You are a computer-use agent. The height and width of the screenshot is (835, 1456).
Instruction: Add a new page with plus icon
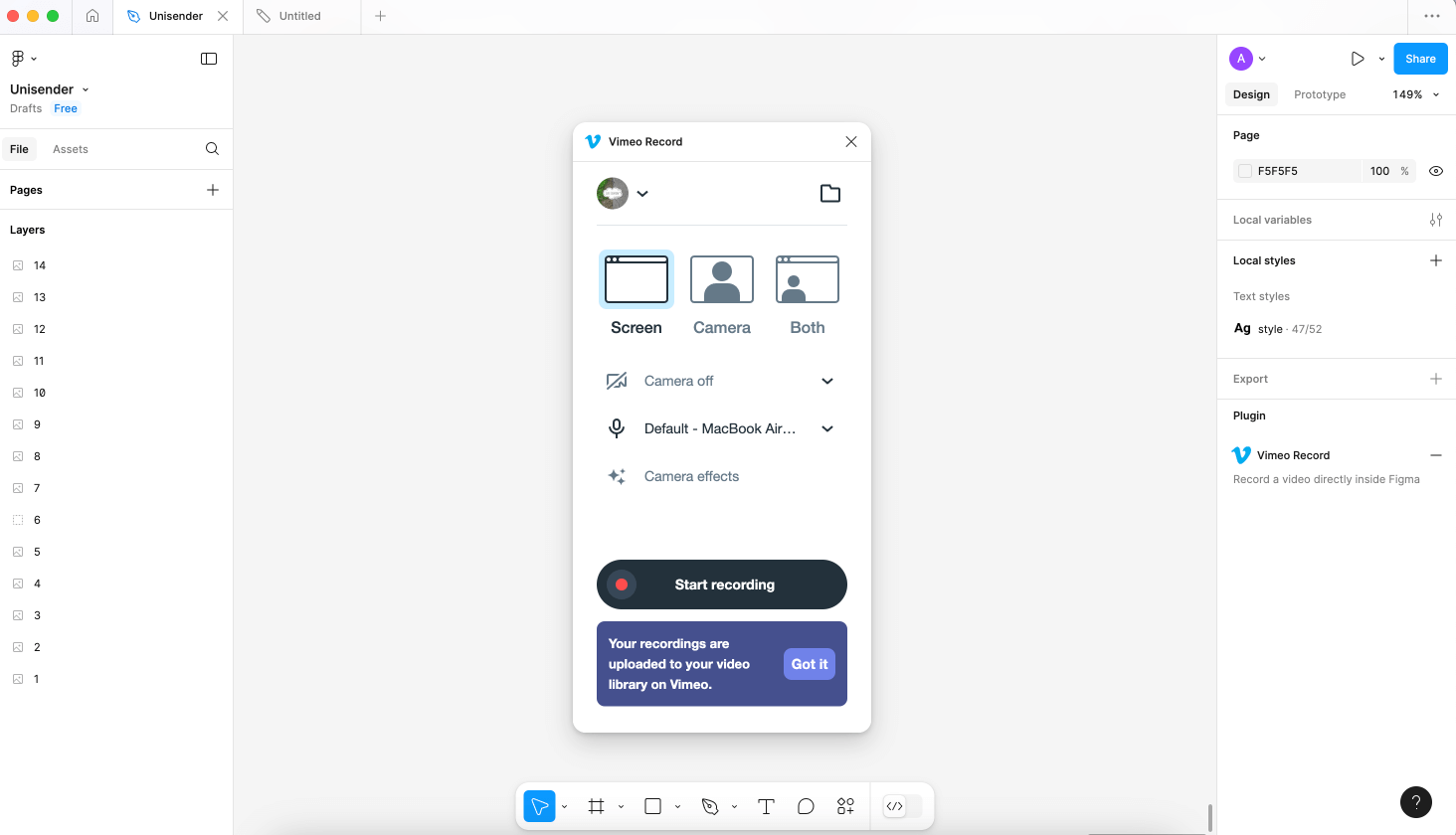pyautogui.click(x=212, y=190)
